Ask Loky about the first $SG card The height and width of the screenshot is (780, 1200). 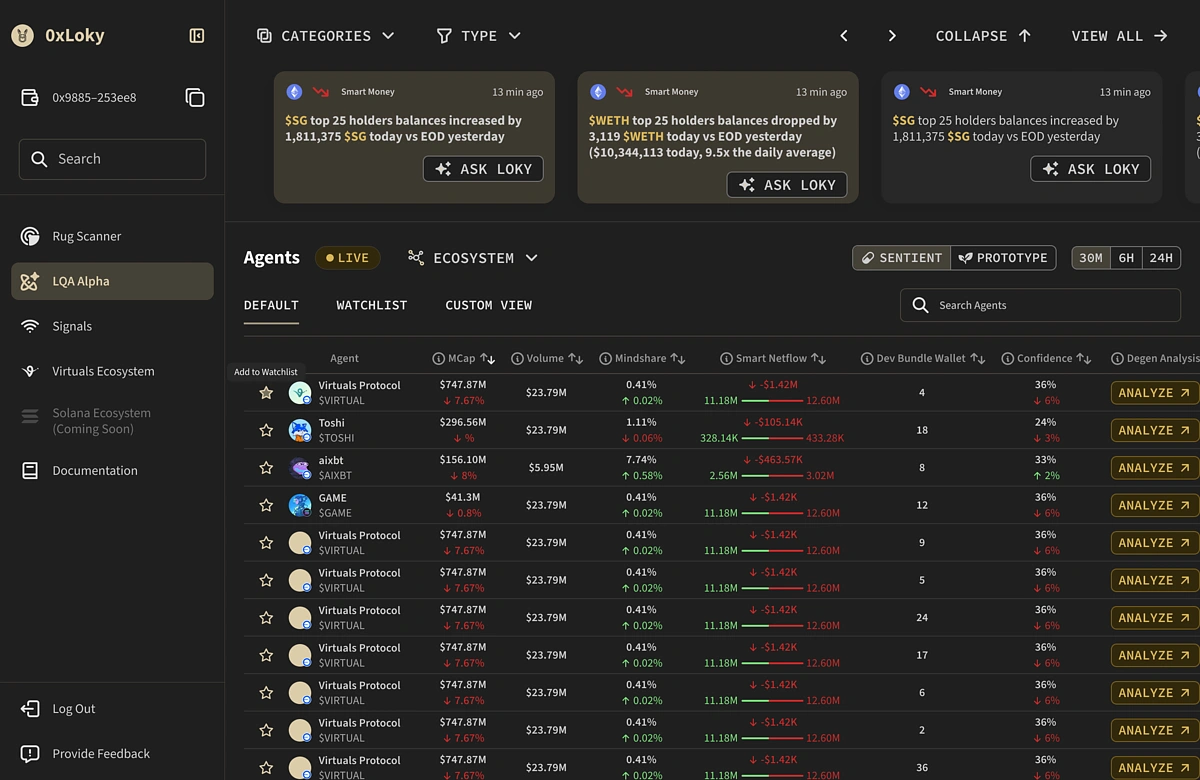point(483,169)
